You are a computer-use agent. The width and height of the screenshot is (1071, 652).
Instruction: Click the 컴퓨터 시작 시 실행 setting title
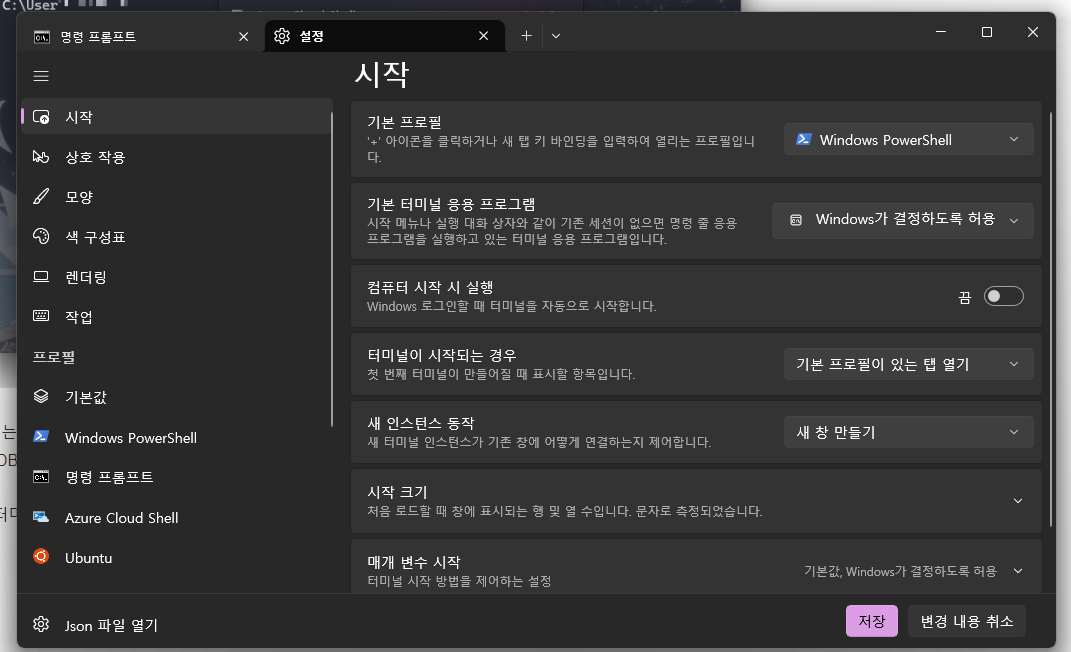click(430, 287)
